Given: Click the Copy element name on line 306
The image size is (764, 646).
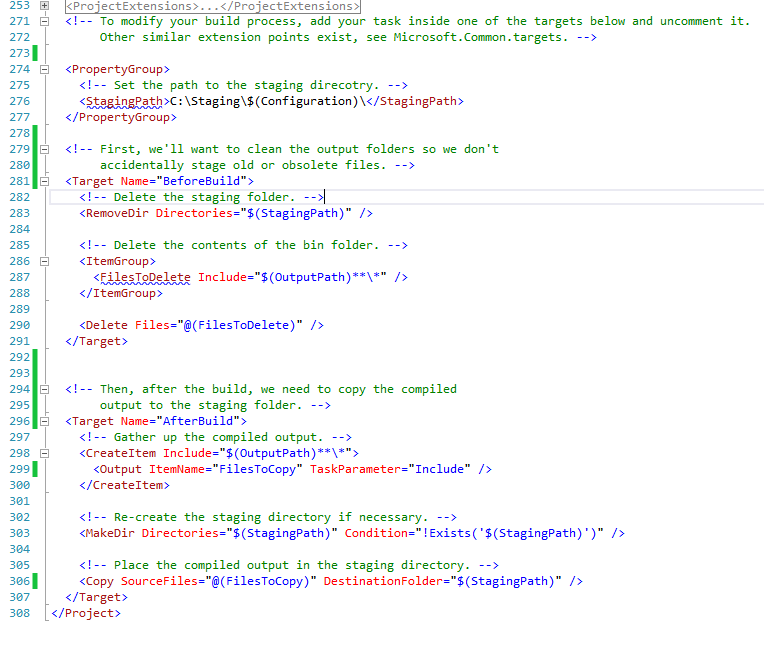Looking at the screenshot, I should click(x=99, y=581).
